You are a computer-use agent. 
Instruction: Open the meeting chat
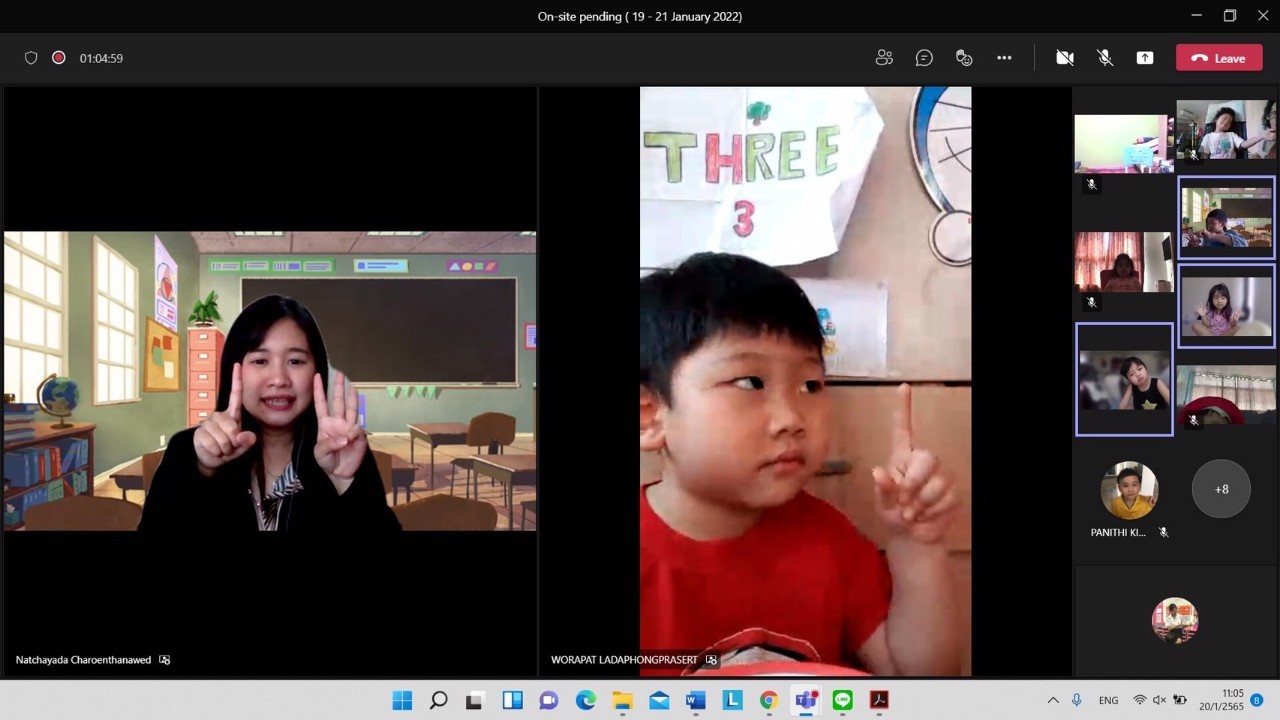click(x=924, y=58)
